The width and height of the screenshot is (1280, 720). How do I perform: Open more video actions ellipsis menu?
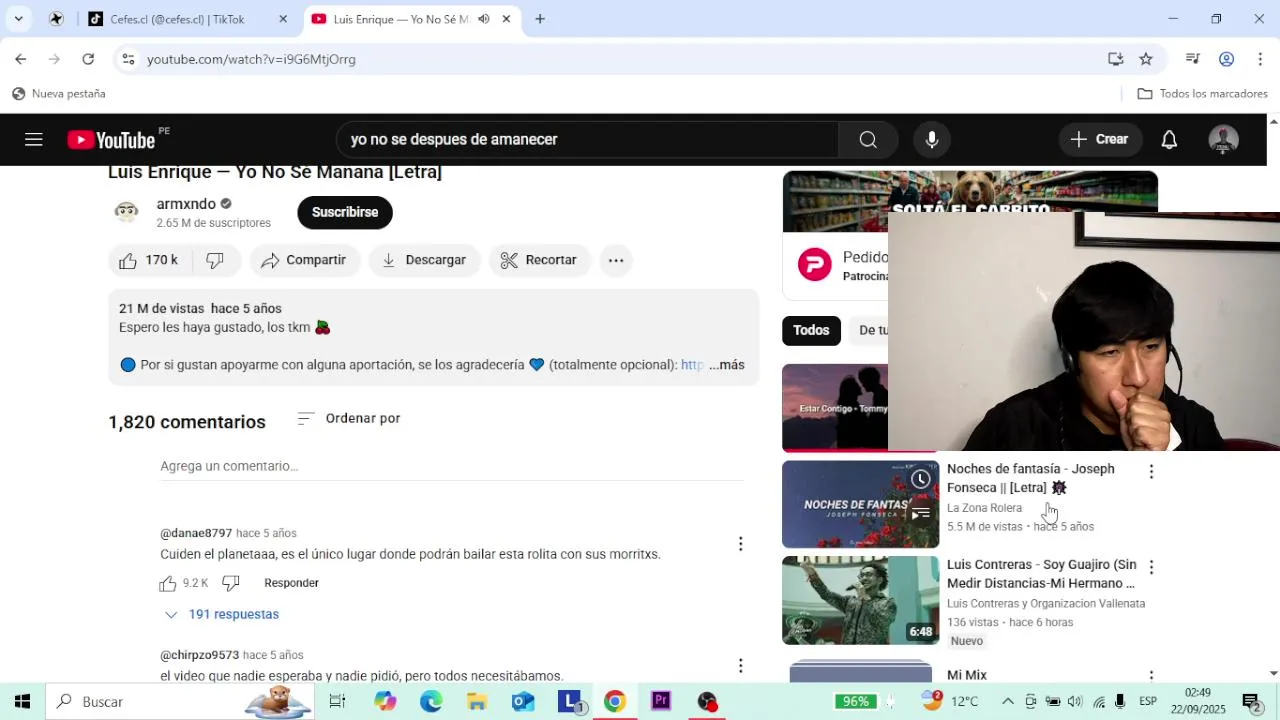pos(616,260)
